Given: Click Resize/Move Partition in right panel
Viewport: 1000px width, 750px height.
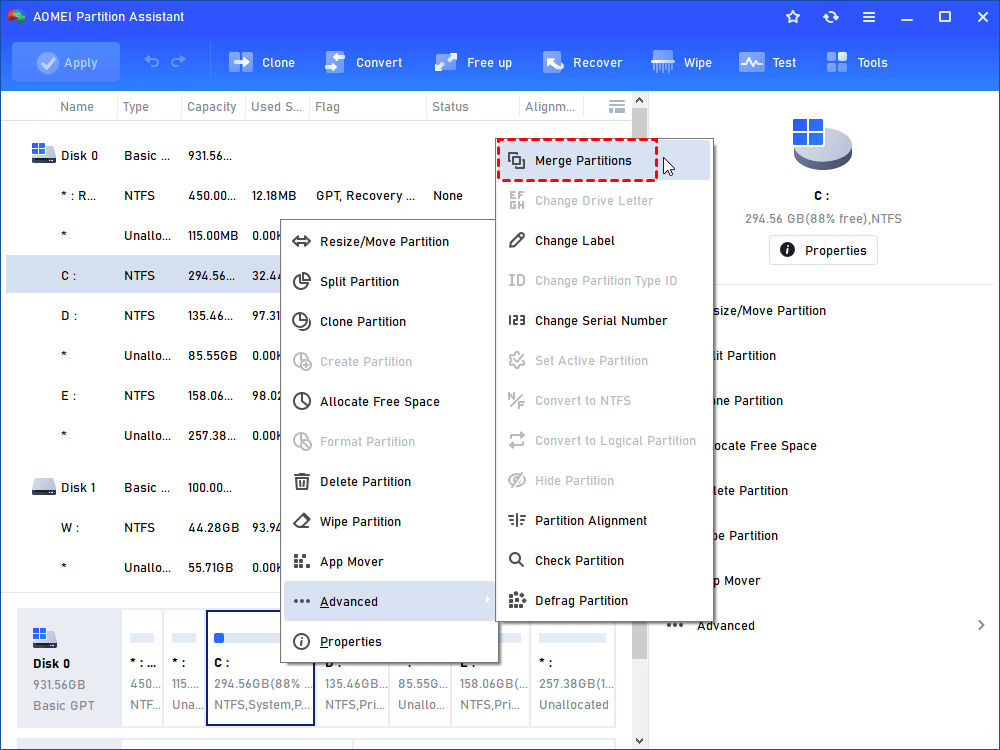Looking at the screenshot, I should click(x=769, y=311).
